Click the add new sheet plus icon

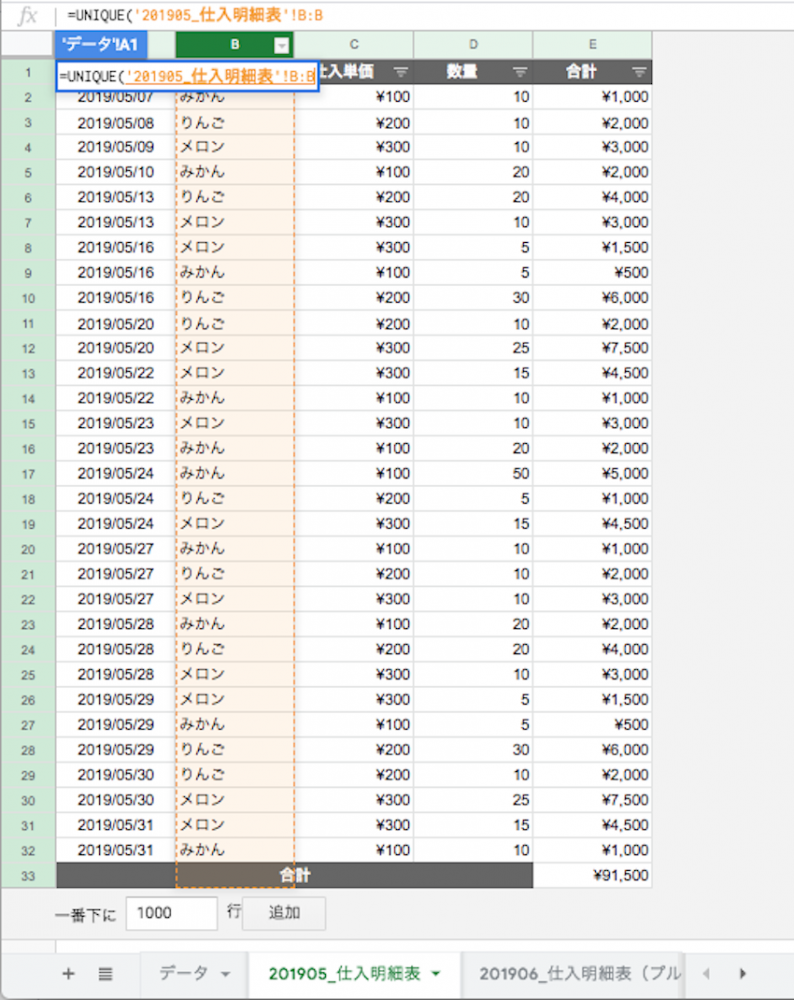(x=68, y=974)
